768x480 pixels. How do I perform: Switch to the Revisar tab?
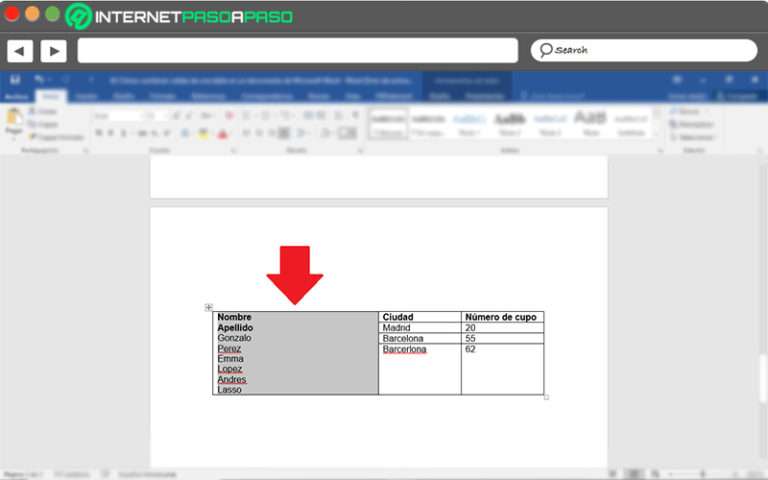[319, 96]
